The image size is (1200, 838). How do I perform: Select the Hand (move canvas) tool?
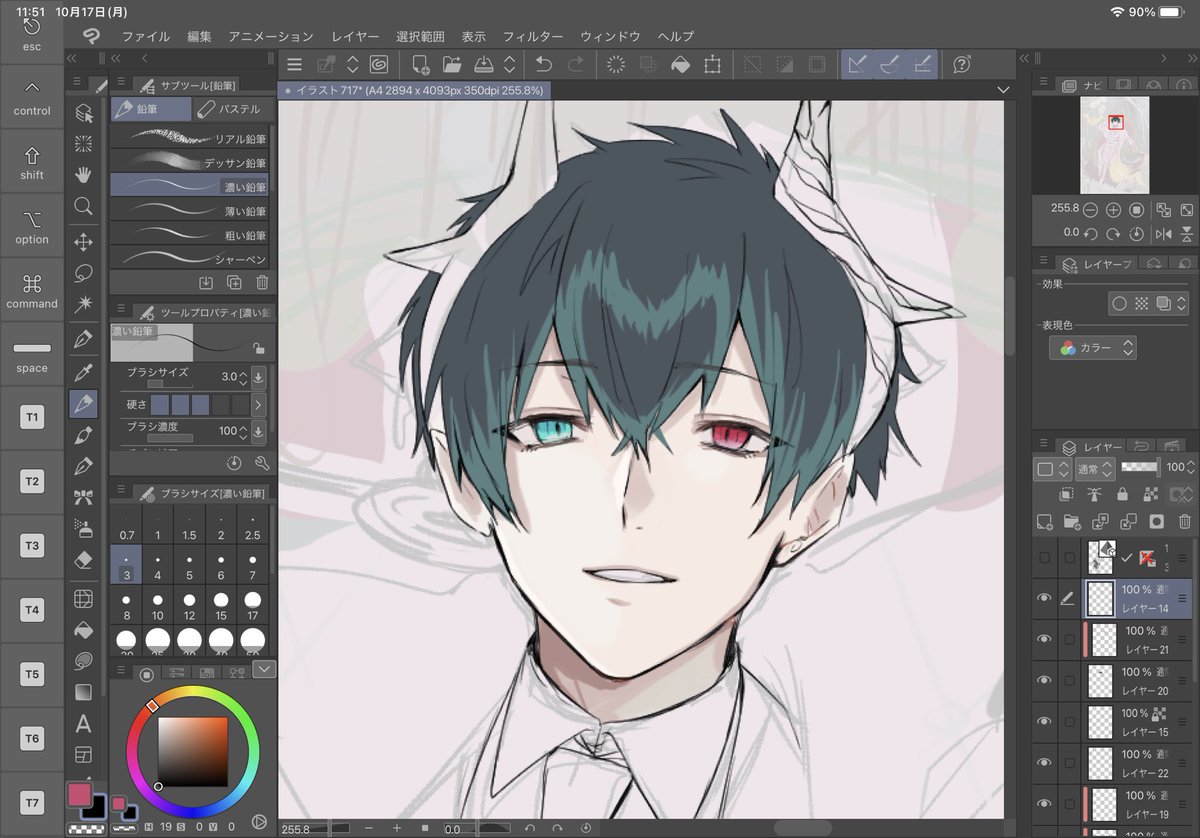pos(84,175)
